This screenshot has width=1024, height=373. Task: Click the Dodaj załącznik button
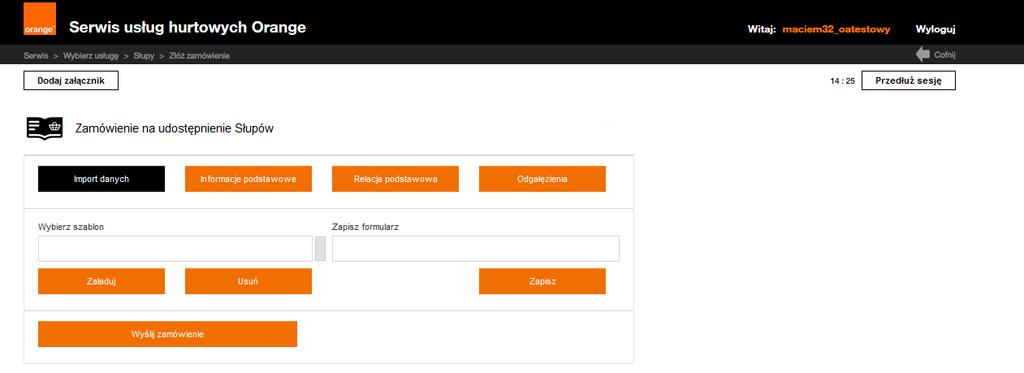[71, 80]
